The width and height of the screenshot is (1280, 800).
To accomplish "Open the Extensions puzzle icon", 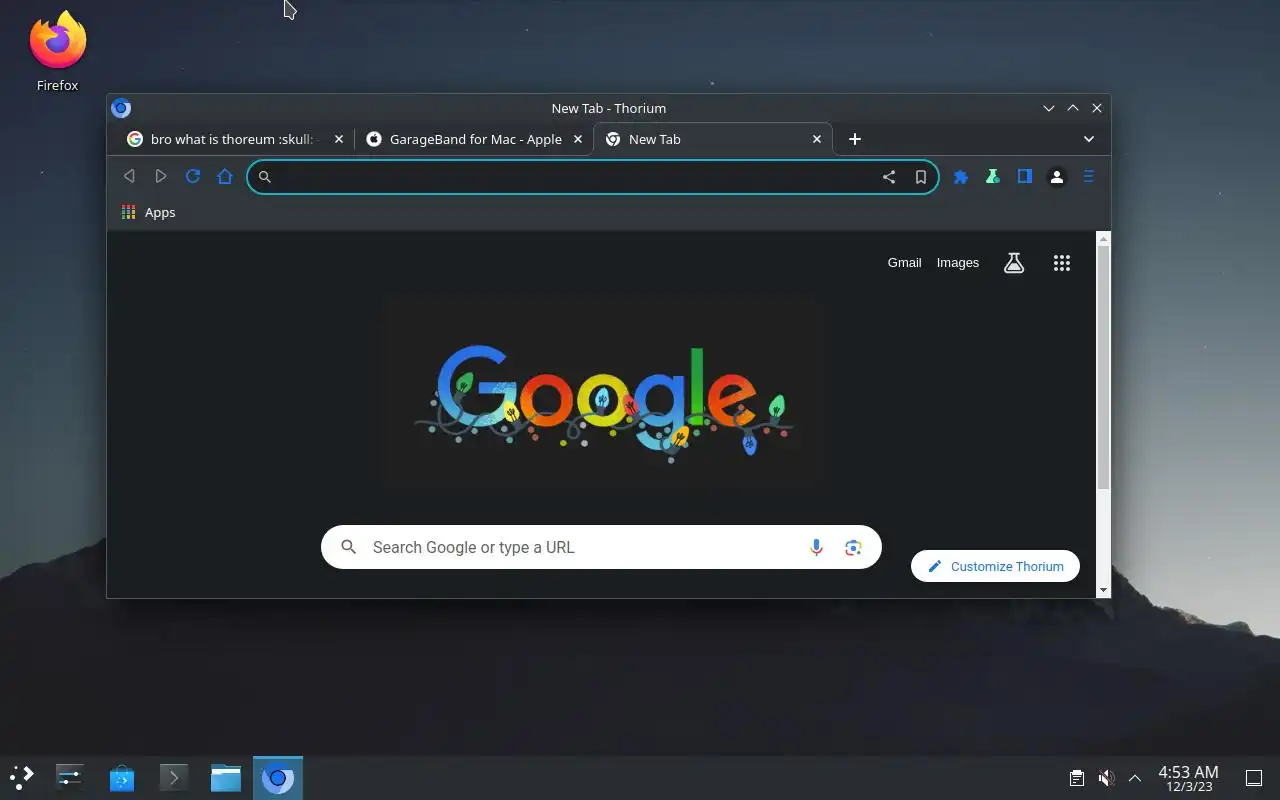I will [961, 177].
